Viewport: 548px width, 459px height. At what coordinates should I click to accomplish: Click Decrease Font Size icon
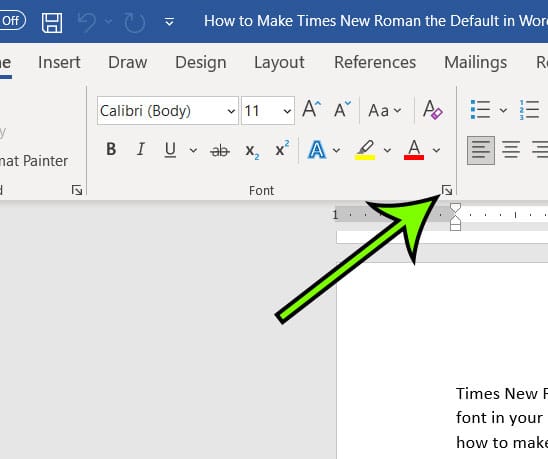coord(342,109)
